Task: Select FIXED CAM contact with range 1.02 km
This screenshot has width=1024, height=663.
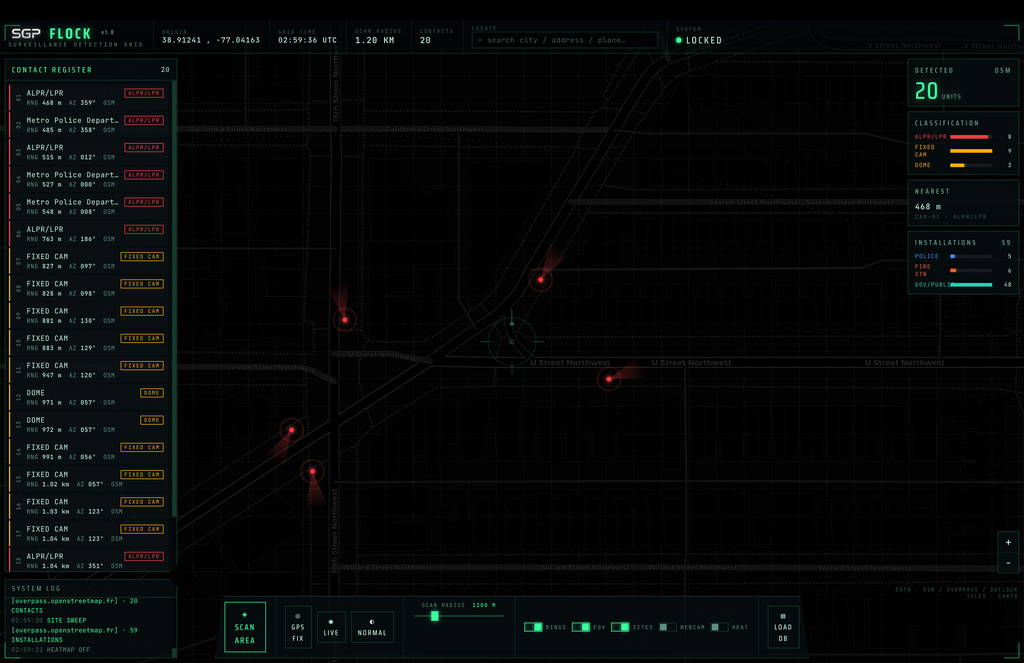Action: point(90,479)
